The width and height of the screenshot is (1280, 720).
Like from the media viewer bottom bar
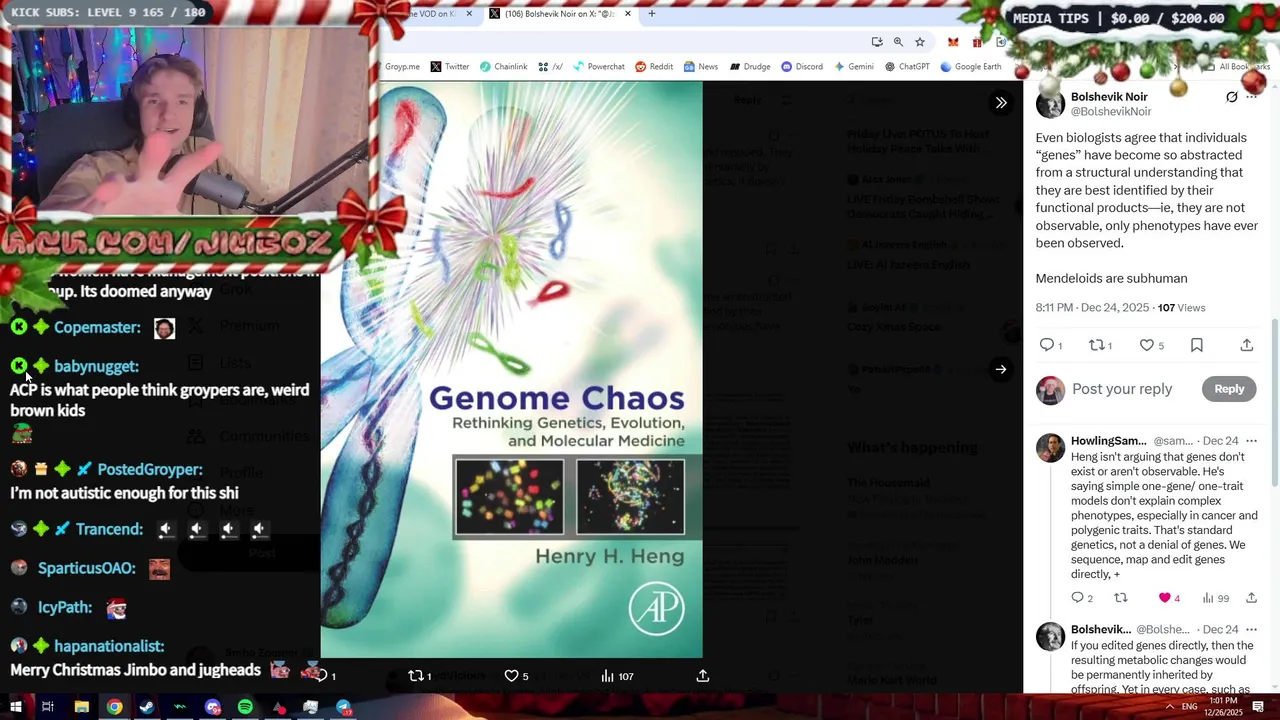(x=511, y=676)
